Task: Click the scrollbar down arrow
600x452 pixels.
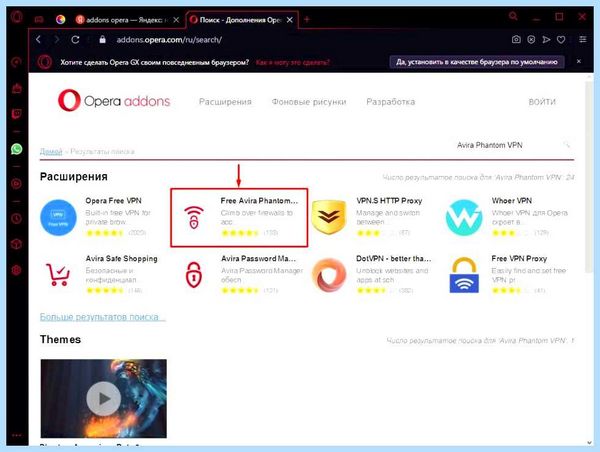Action: click(x=589, y=443)
